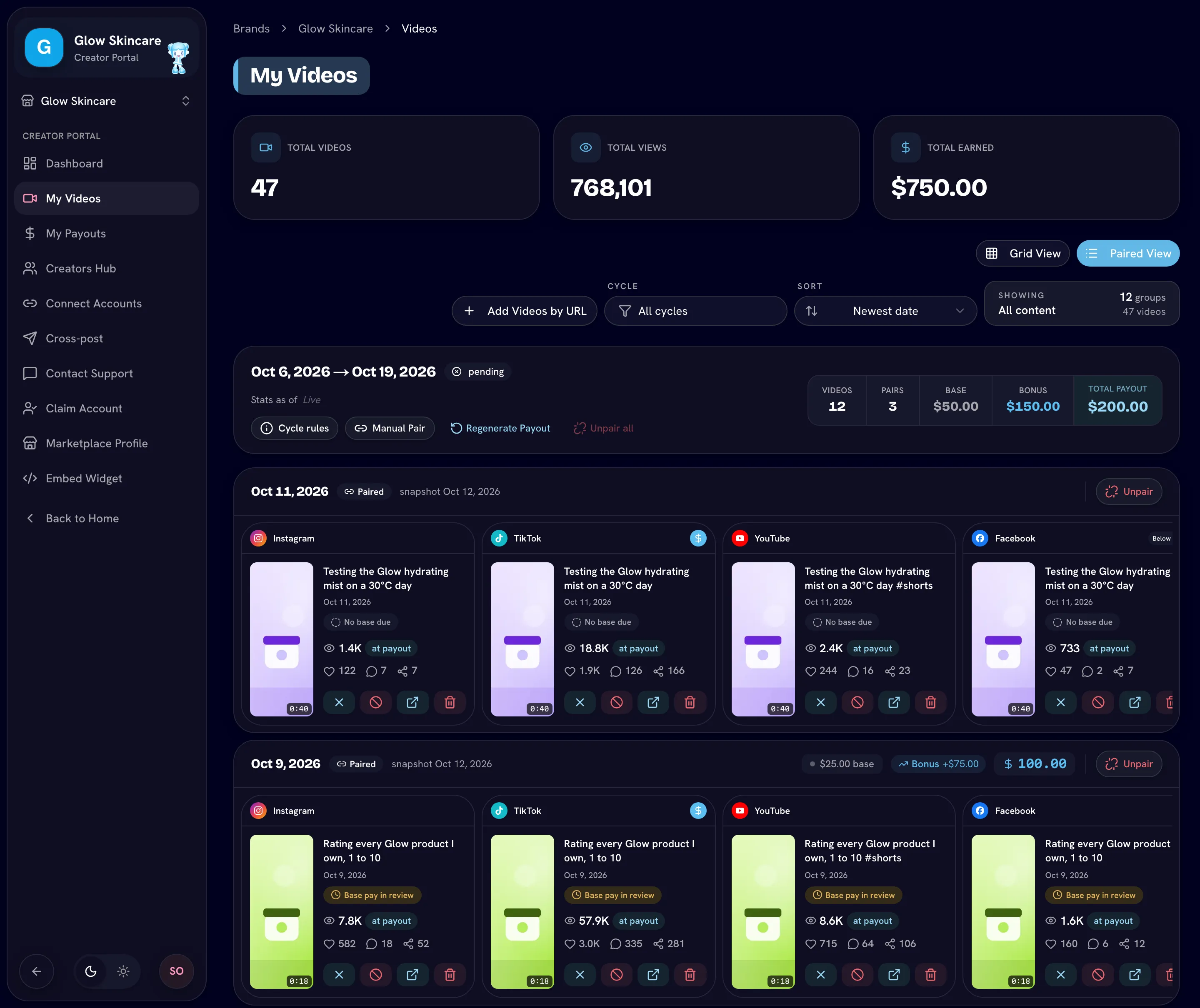Screen dimensions: 1200x1008
Task: Delete the Instagram rating every Glow product video
Action: [x=450, y=975]
